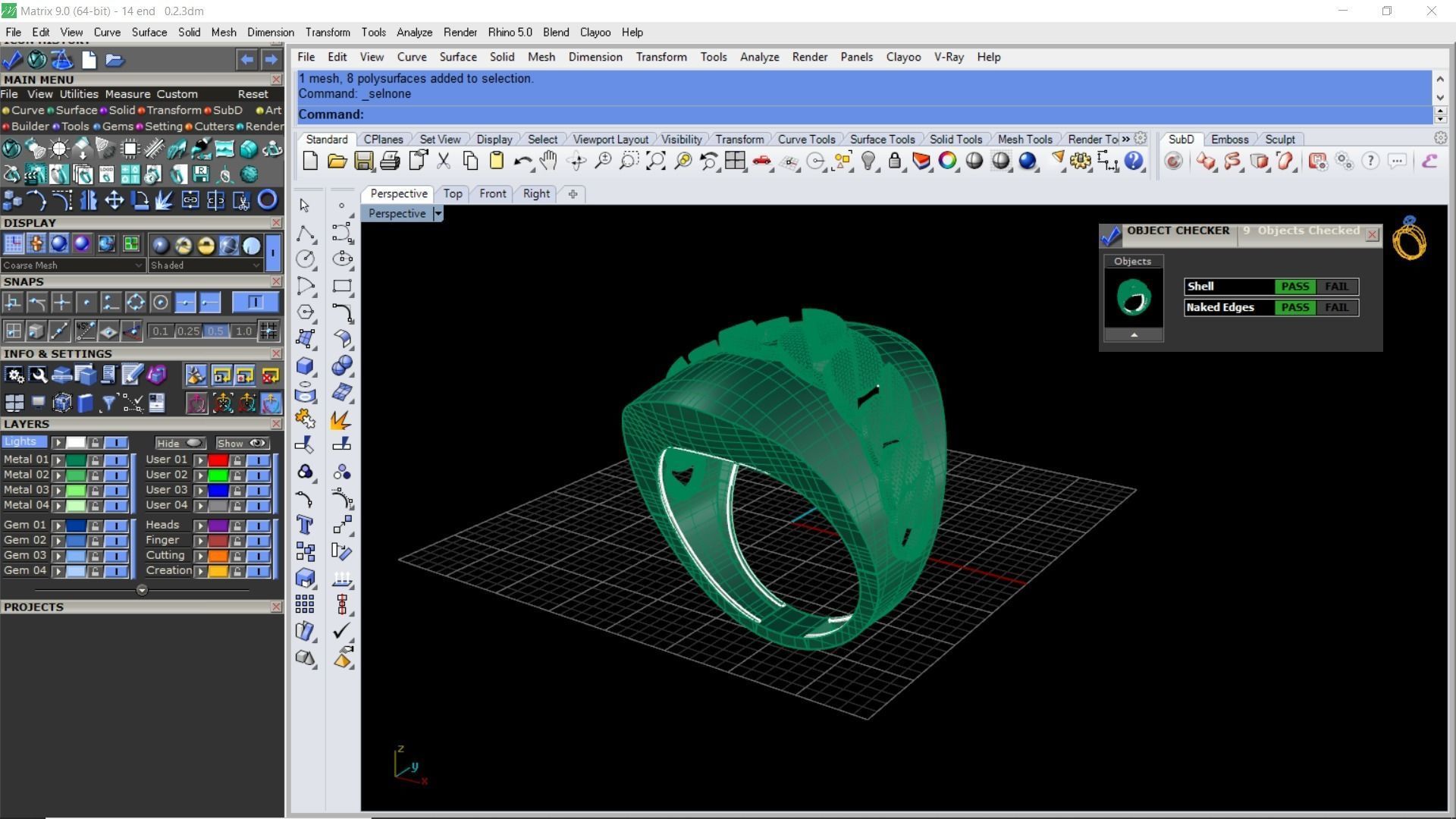
Task: Click the New file icon in Standard toolbar
Action: pos(309,161)
